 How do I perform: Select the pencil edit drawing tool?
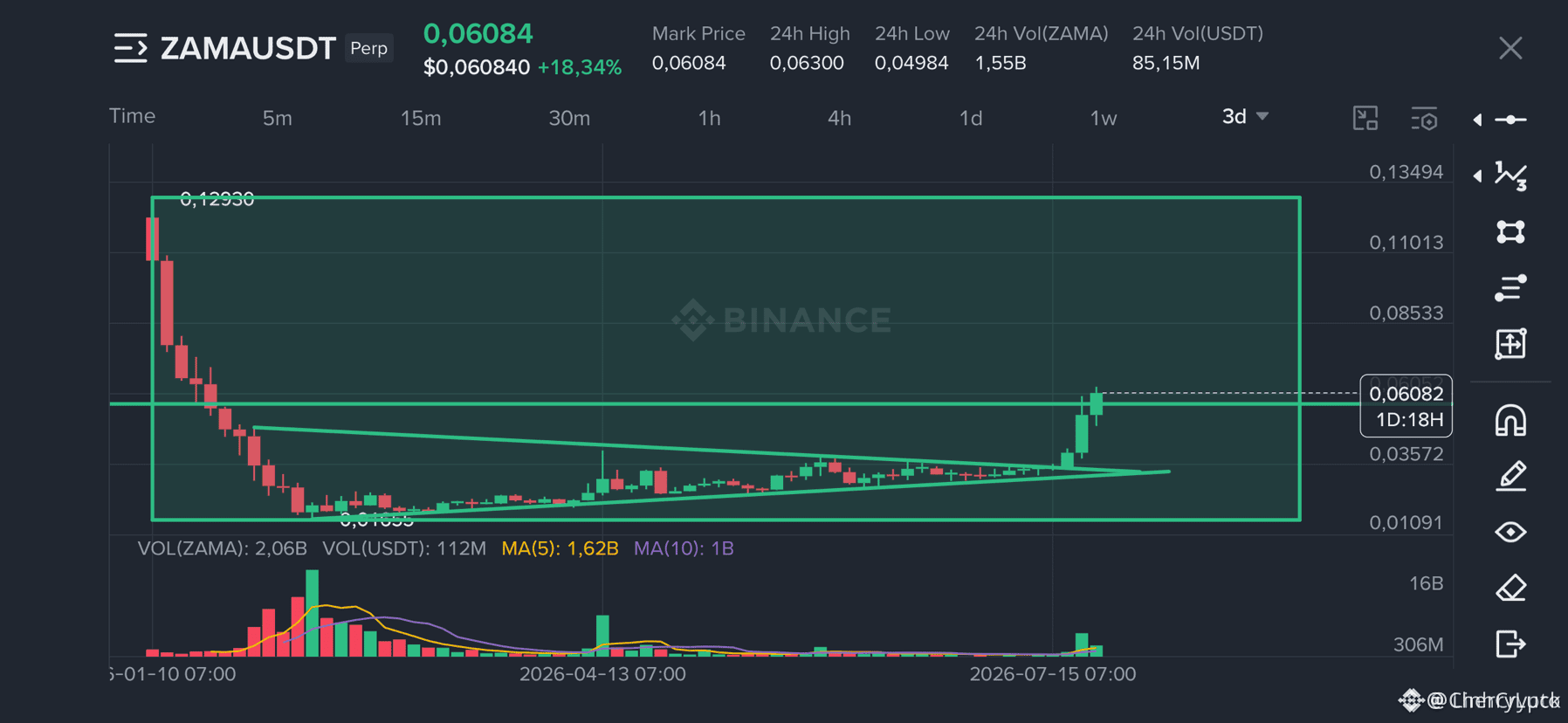[1511, 476]
